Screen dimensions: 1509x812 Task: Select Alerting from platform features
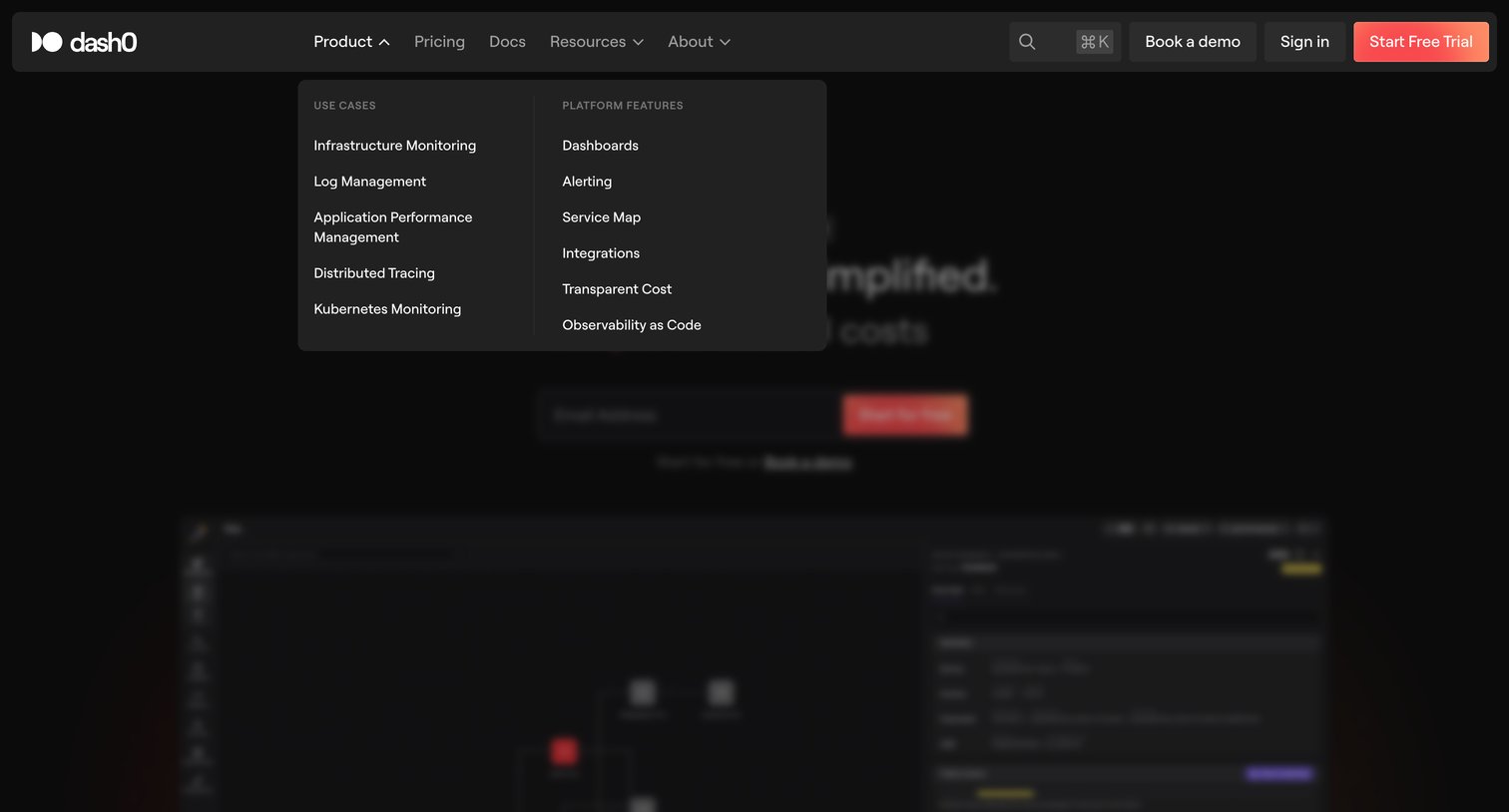[x=587, y=182]
